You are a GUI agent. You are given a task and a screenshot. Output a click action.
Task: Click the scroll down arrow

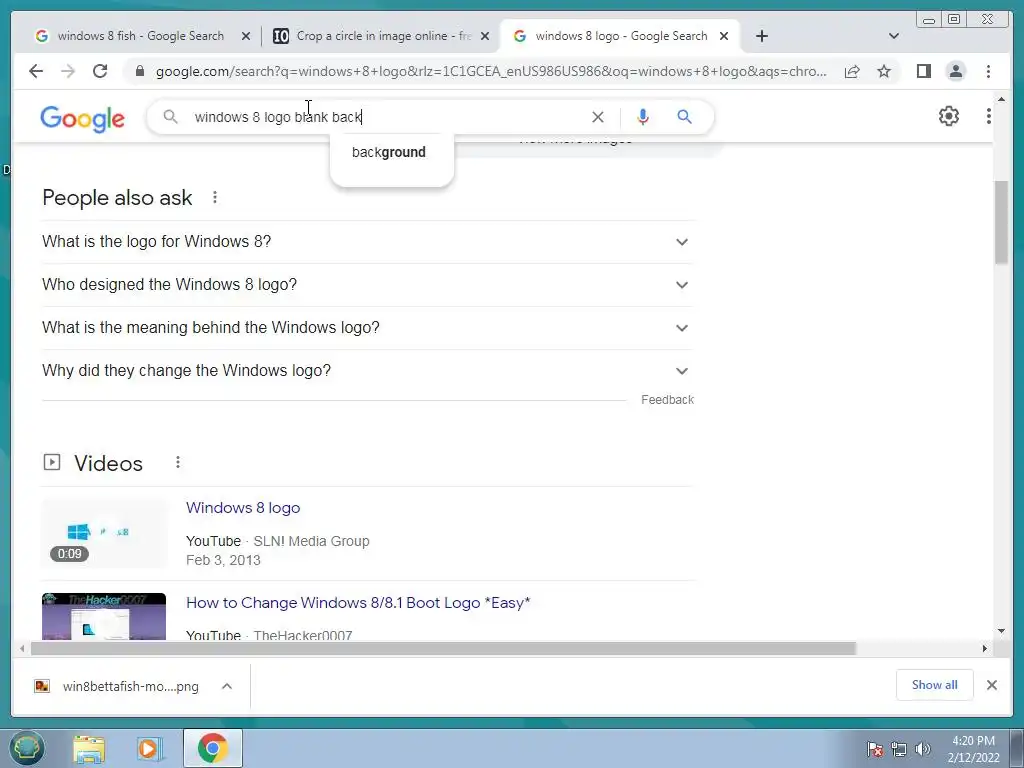pos(1001,631)
